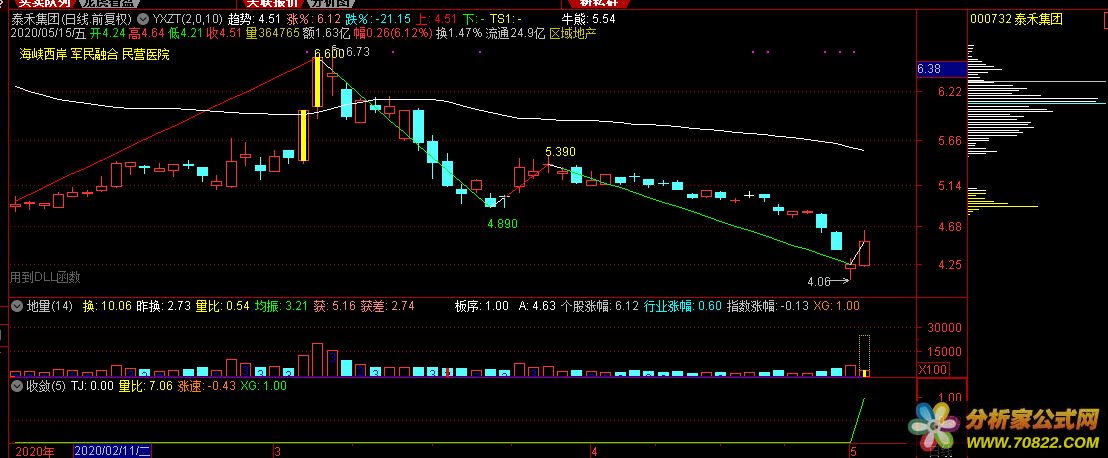Expand the 收敛(5) indicator chevron
Screen dimensions: 1108x458
click(x=16, y=386)
